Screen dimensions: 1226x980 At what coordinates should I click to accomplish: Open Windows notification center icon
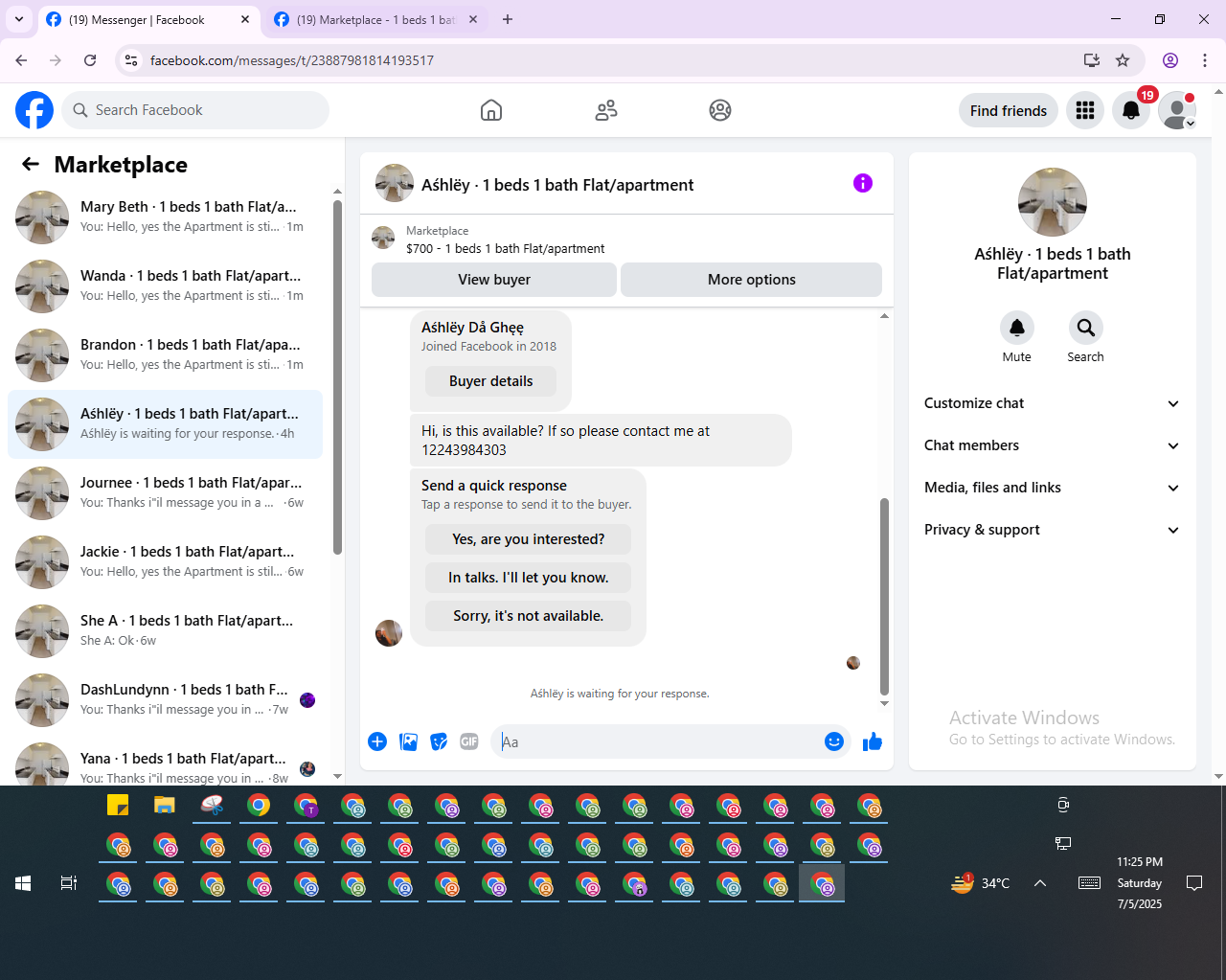(x=1194, y=883)
